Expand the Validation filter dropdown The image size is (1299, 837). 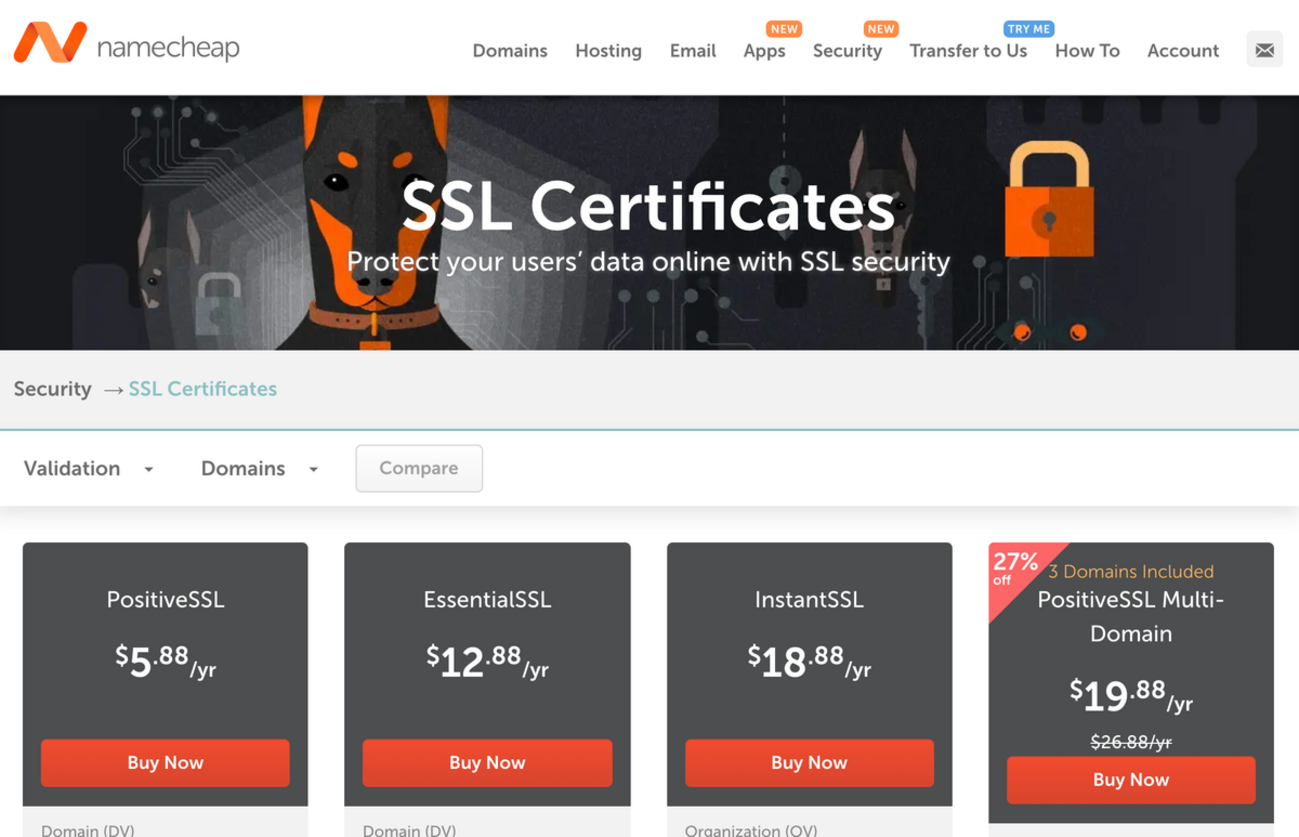tap(89, 468)
